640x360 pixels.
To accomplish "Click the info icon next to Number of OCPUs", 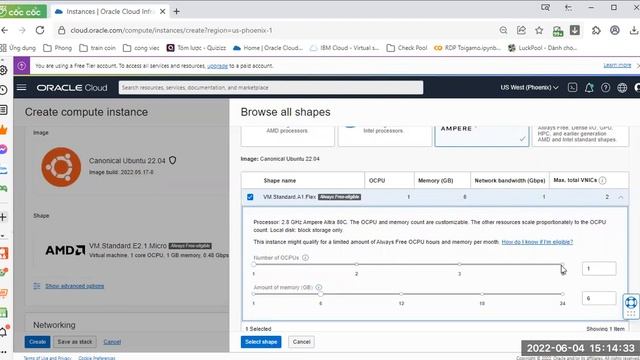I will pyautogui.click(x=305, y=258).
